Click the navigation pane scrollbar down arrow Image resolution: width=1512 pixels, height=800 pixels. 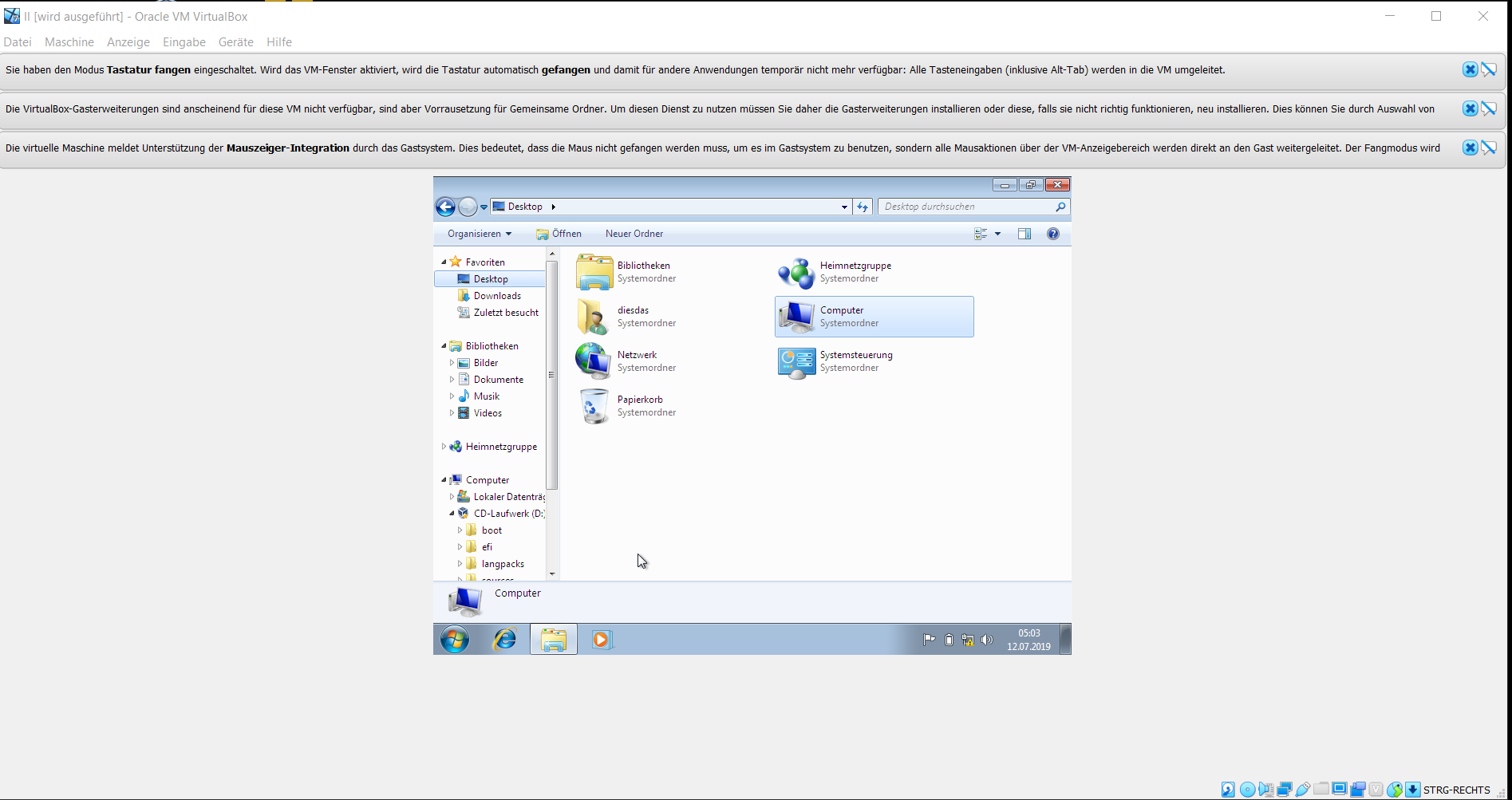click(x=552, y=574)
